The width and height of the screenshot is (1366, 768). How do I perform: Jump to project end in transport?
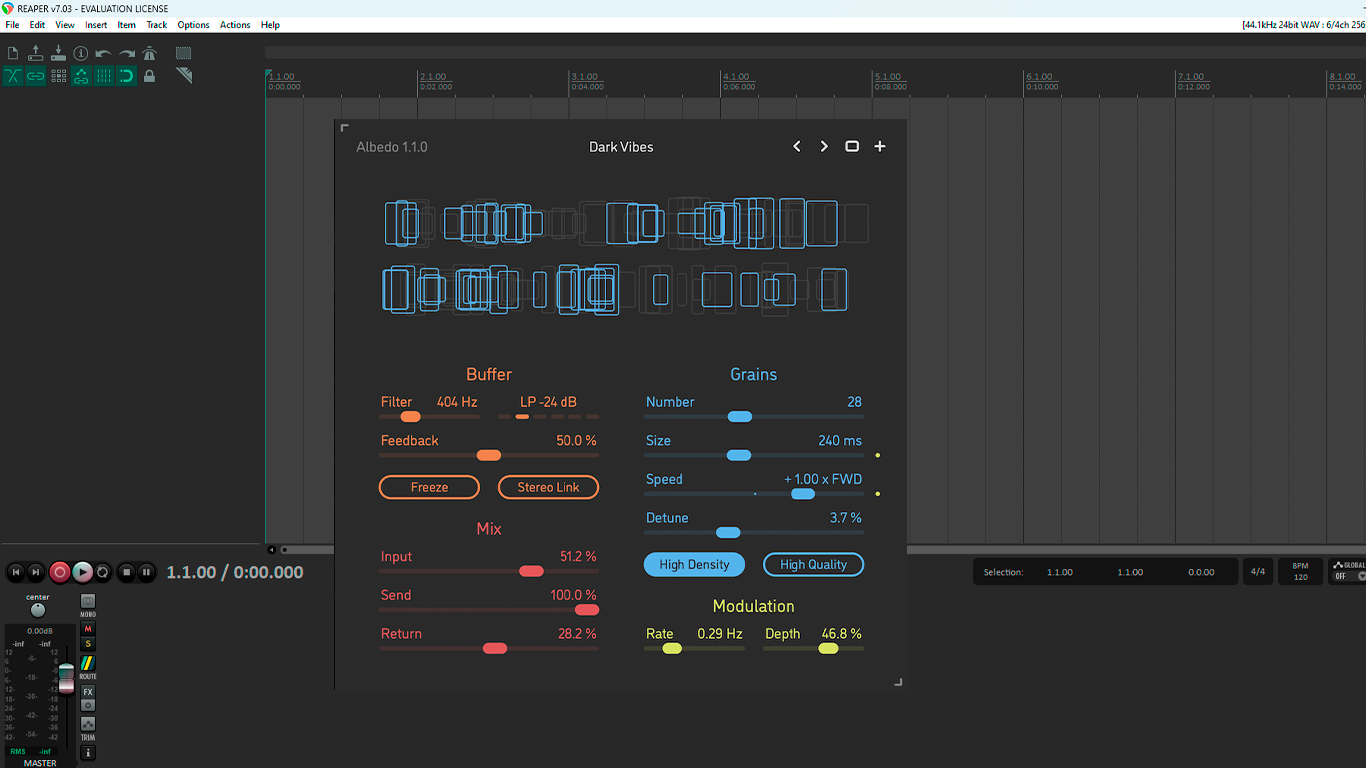(x=36, y=572)
